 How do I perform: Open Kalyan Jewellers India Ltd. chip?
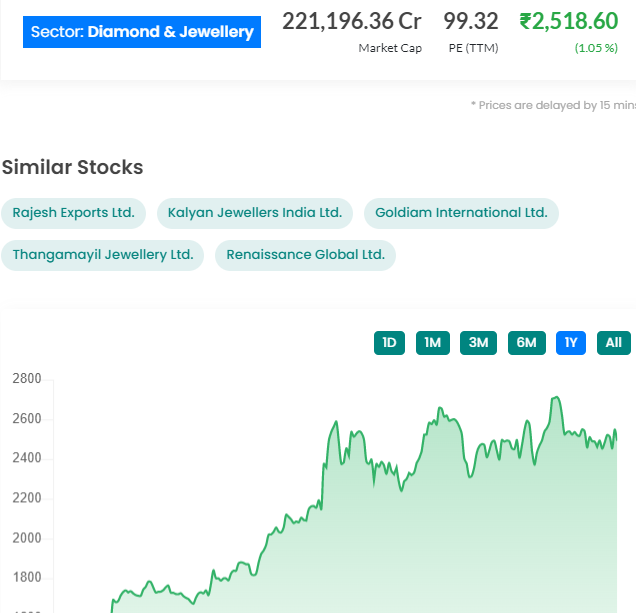[255, 213]
